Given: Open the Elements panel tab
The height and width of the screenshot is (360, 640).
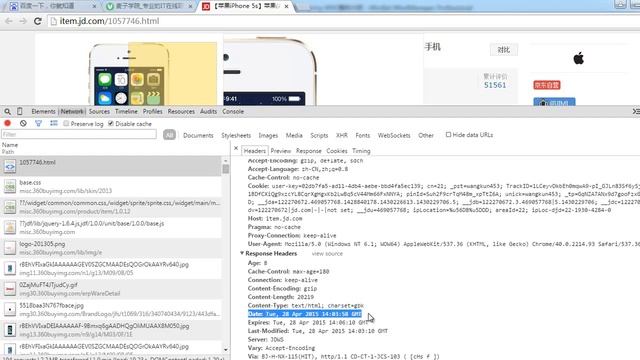Looking at the screenshot, I should tap(43, 111).
